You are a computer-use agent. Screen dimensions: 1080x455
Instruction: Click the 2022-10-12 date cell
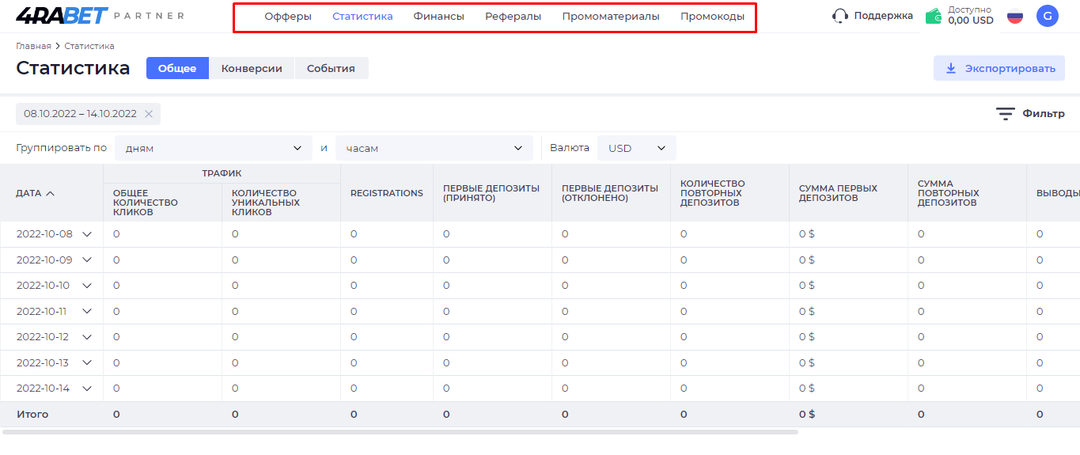[x=43, y=337]
